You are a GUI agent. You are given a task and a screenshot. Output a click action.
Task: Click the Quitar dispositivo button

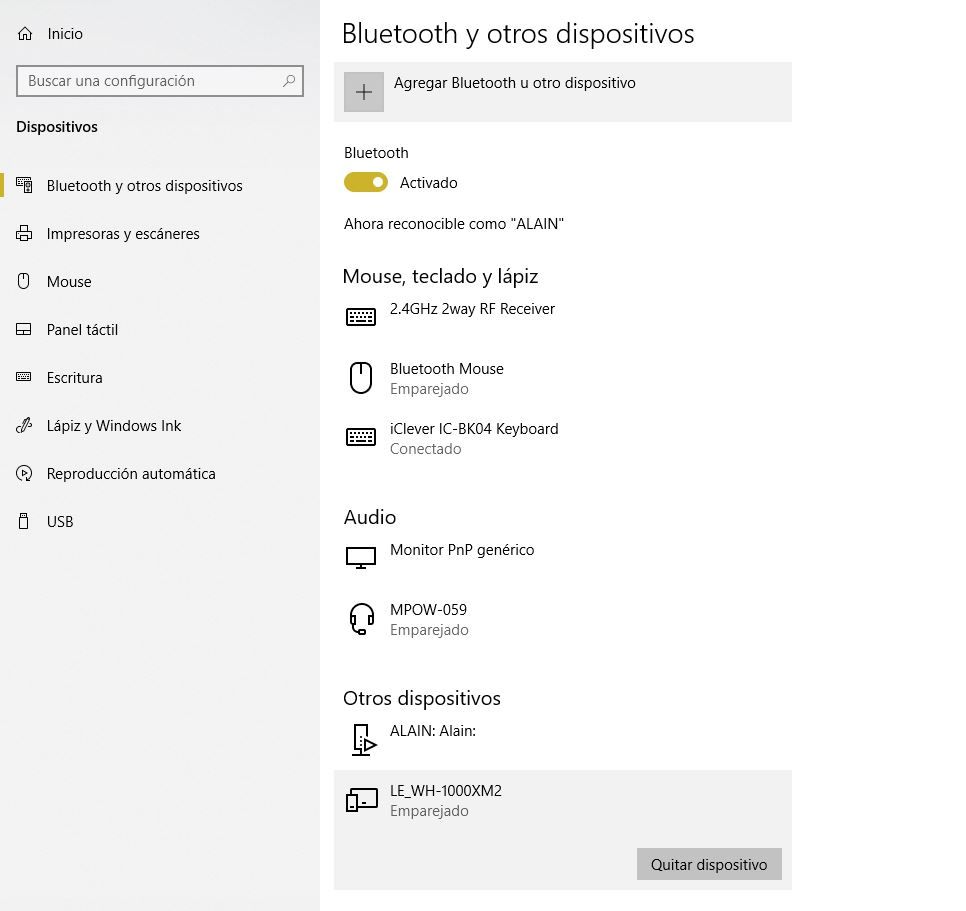pos(709,863)
